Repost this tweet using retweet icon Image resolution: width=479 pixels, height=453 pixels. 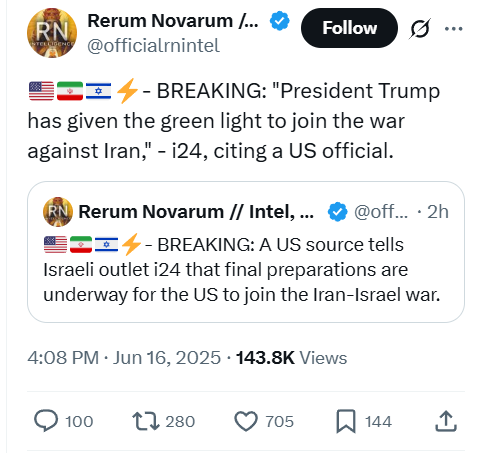(x=146, y=421)
